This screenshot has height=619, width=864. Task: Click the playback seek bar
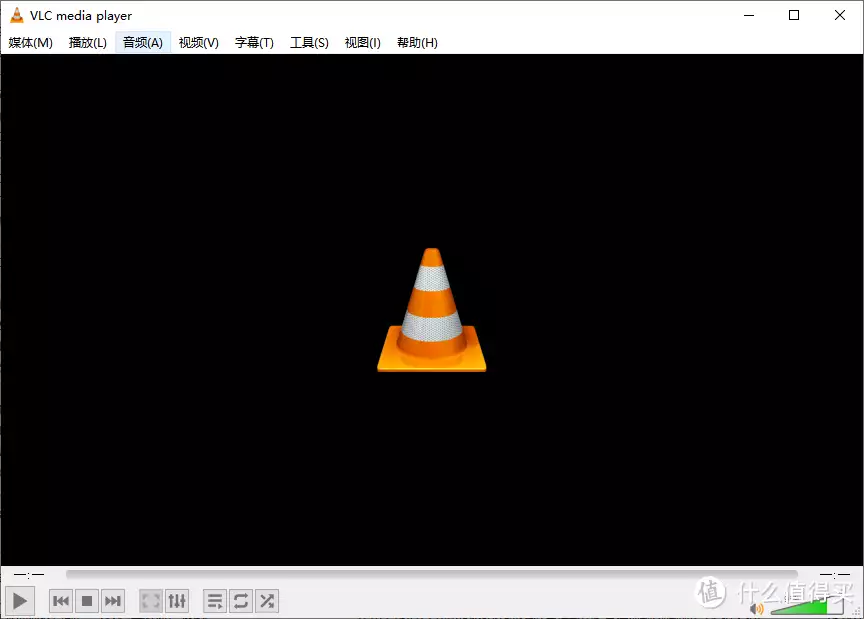(x=431, y=574)
